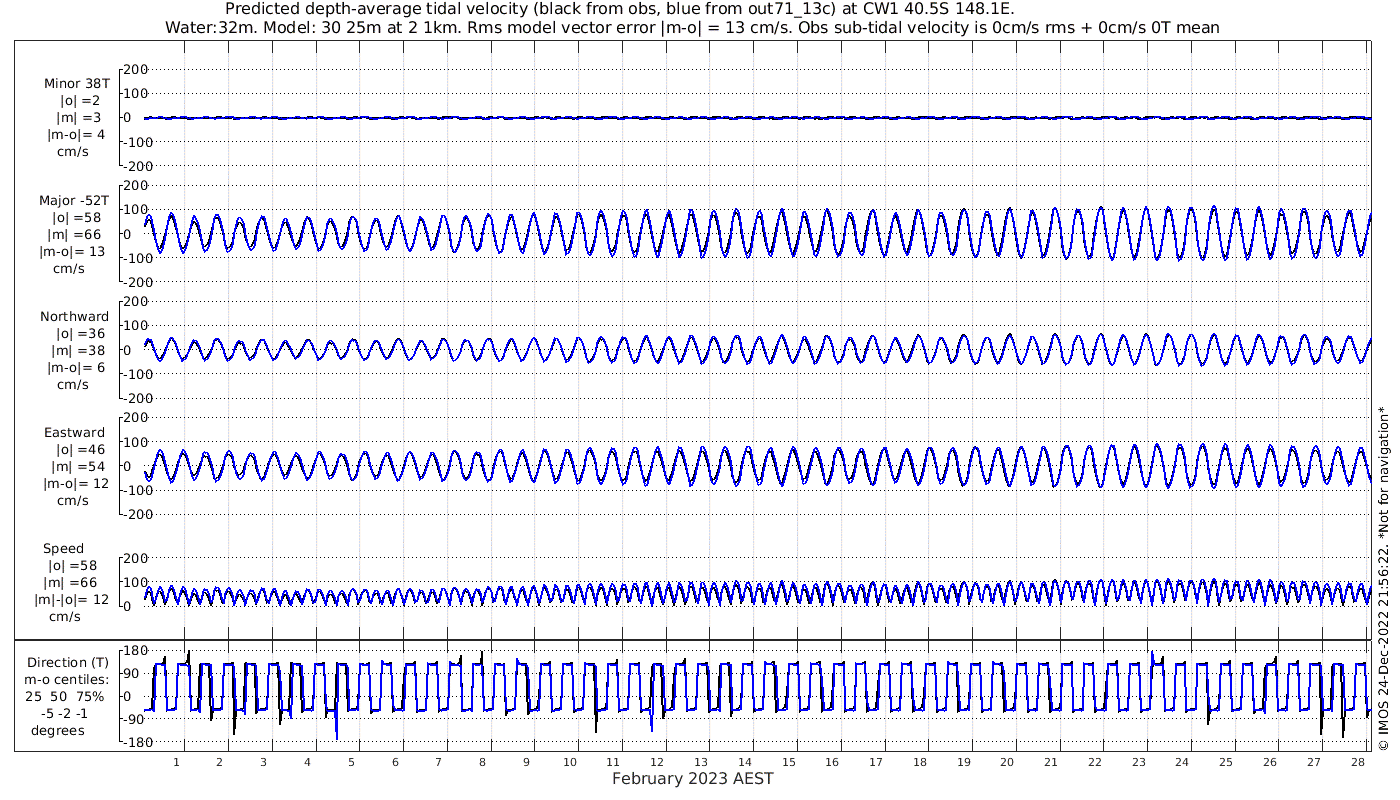The image size is (1400, 800).
Task: Click the IMOS copyright timestamp on right edge
Action: (x=1384, y=578)
